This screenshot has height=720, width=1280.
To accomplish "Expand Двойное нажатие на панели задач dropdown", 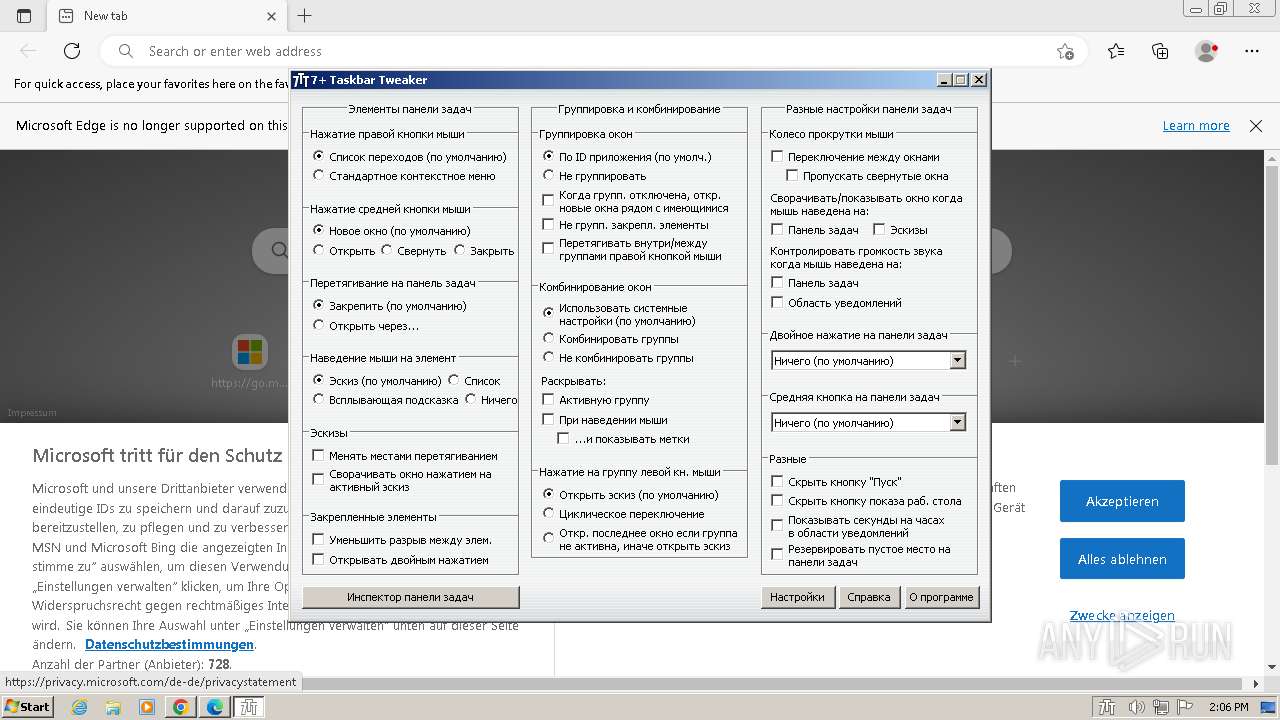I will 957,360.
